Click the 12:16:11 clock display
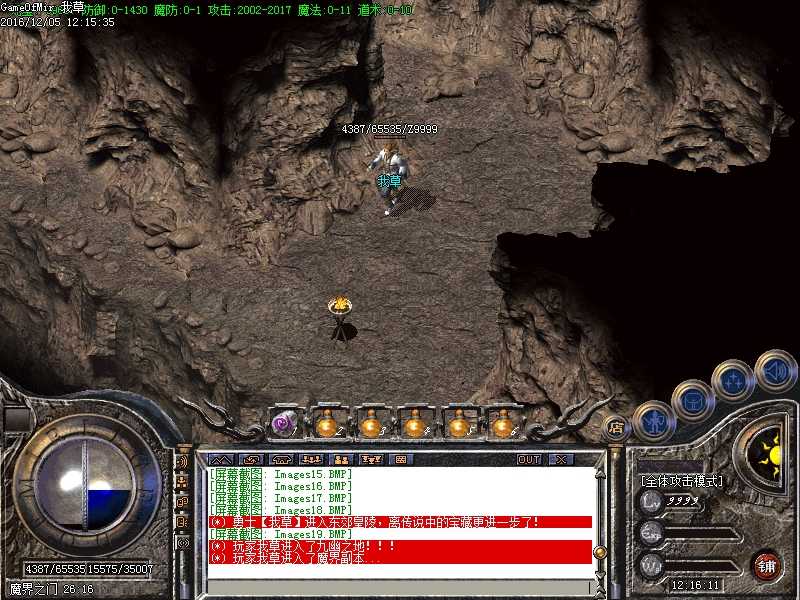The height and width of the screenshot is (600, 800). click(x=695, y=585)
